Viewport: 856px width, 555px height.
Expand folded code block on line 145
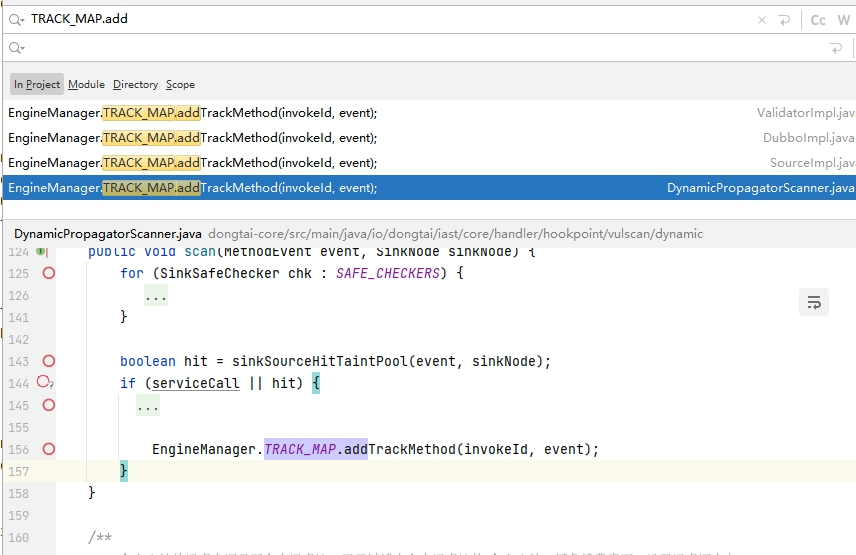(148, 406)
